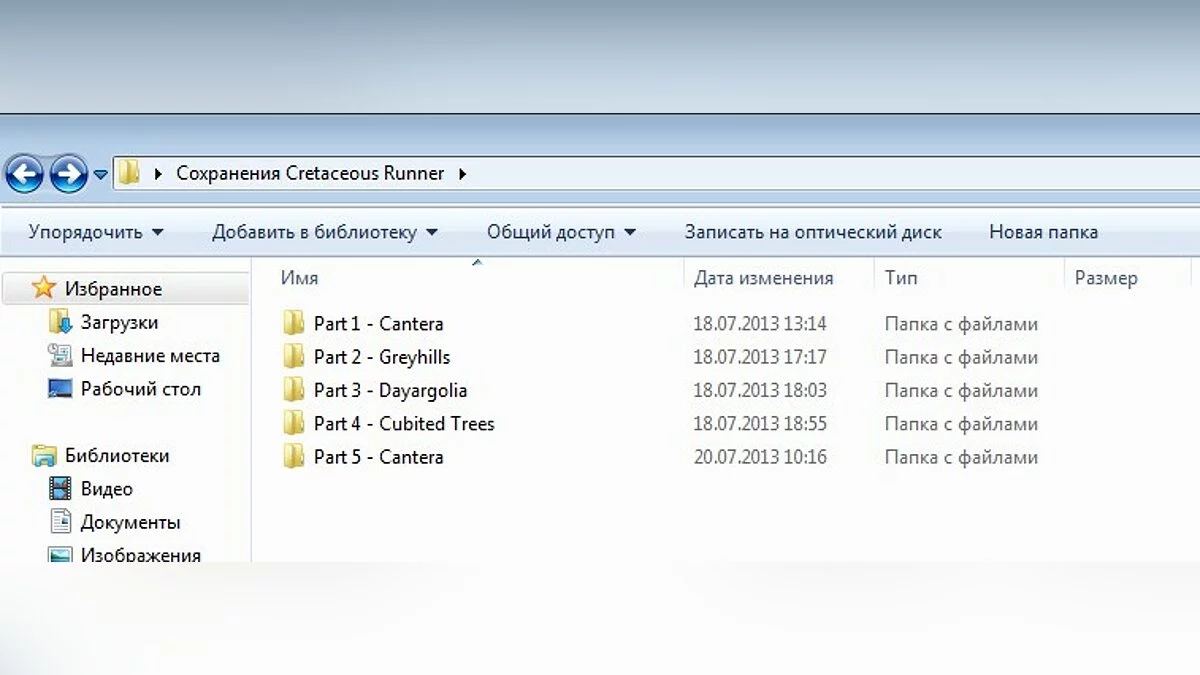This screenshot has width=1200, height=675.
Task: Click Записать на оптический диск button
Action: pyautogui.click(x=812, y=232)
